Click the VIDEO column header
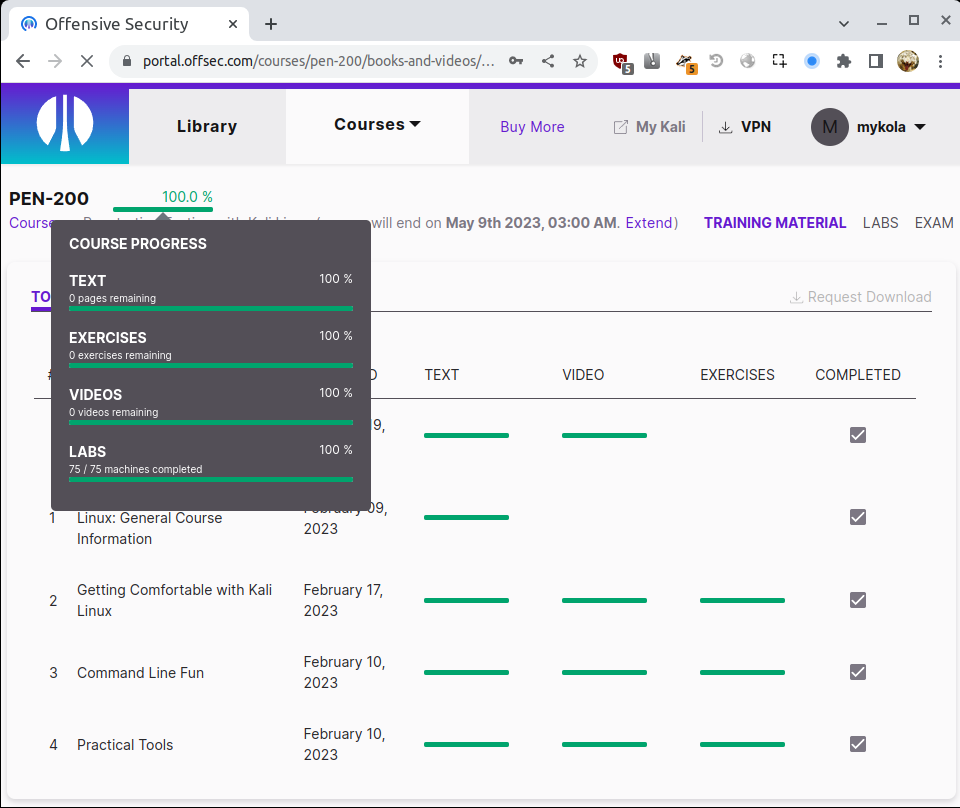 coord(583,375)
